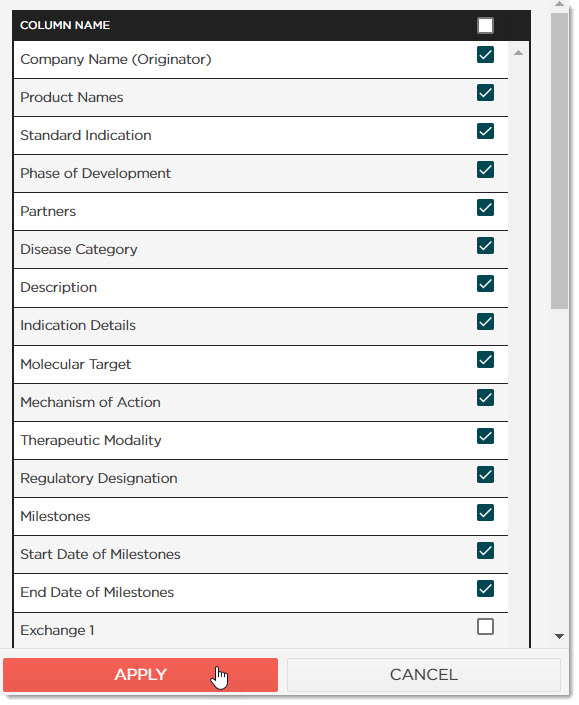Uncheck the Disease Category checkbox

(x=485, y=245)
